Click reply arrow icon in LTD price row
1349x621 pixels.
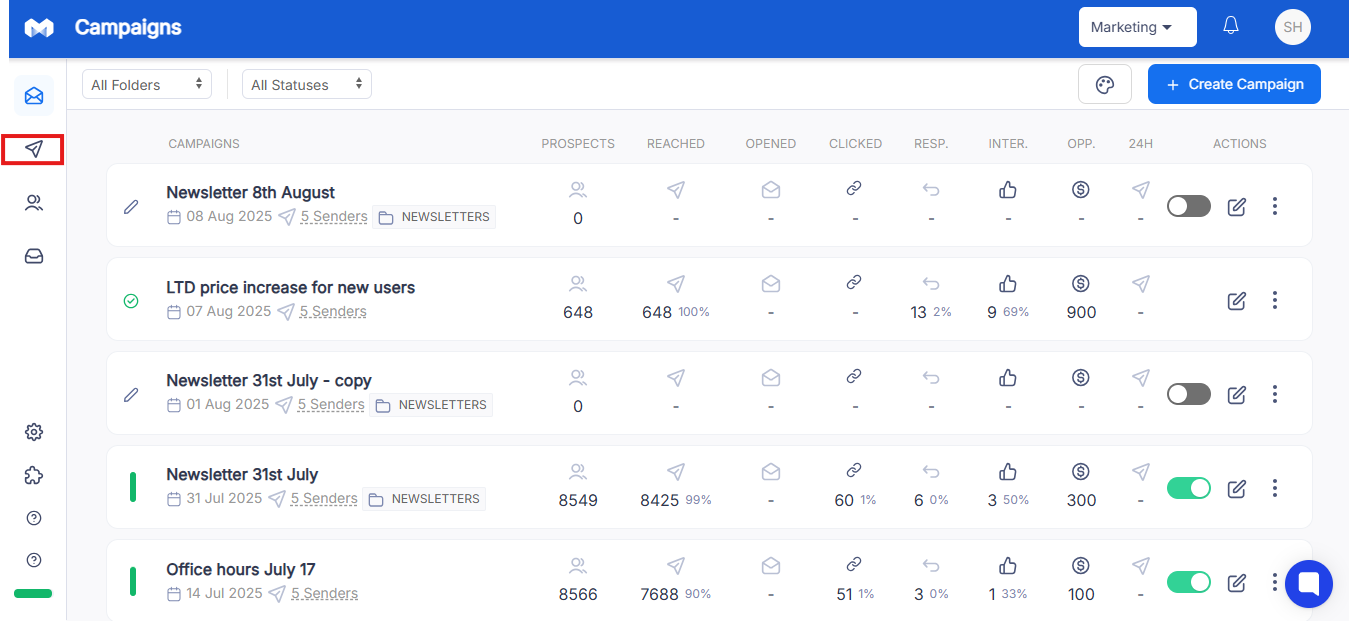(x=931, y=283)
